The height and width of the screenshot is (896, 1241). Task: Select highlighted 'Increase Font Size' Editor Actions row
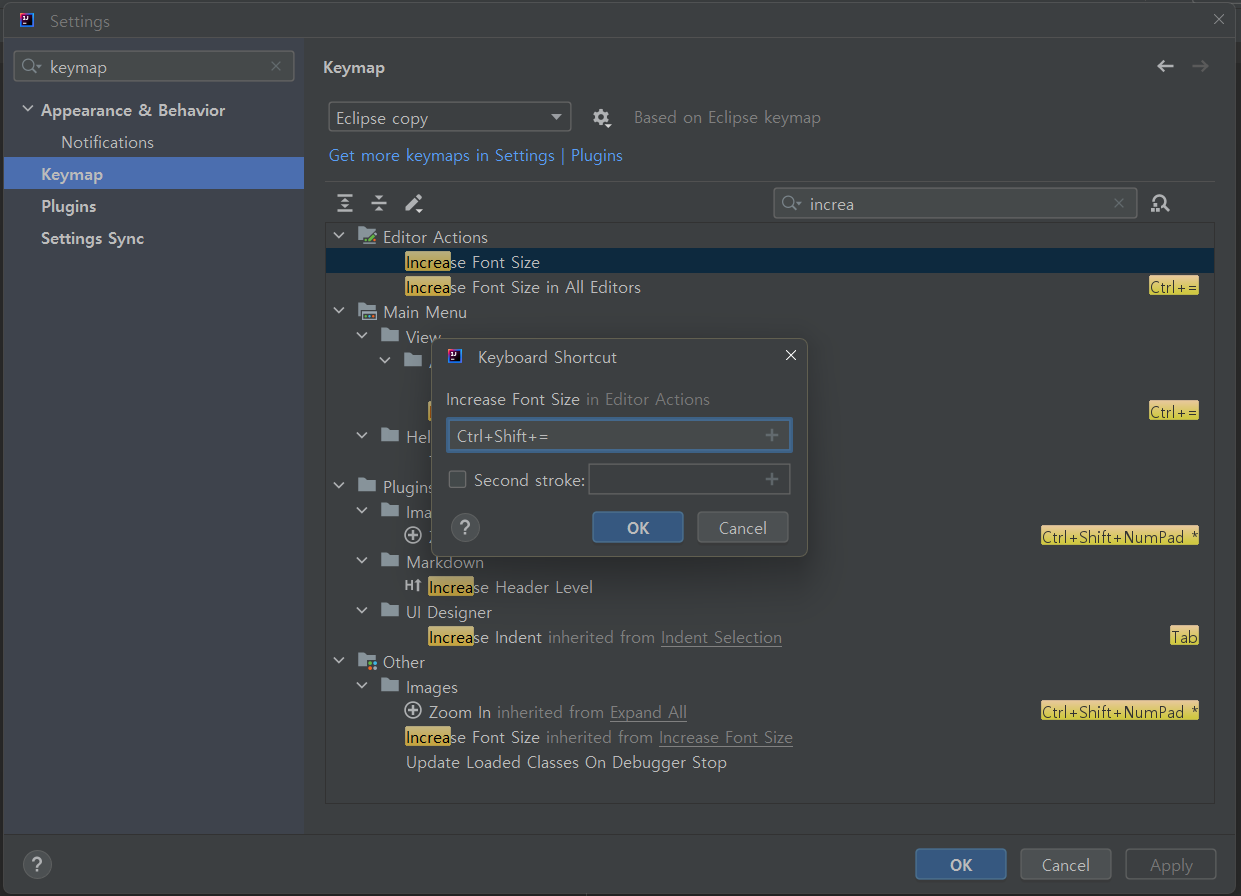click(770, 262)
